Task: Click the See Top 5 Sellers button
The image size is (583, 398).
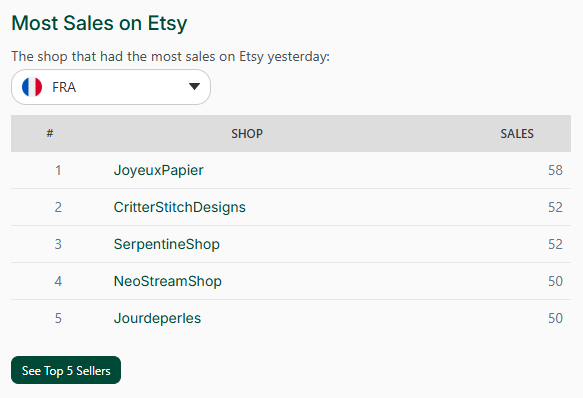Action: [66, 370]
